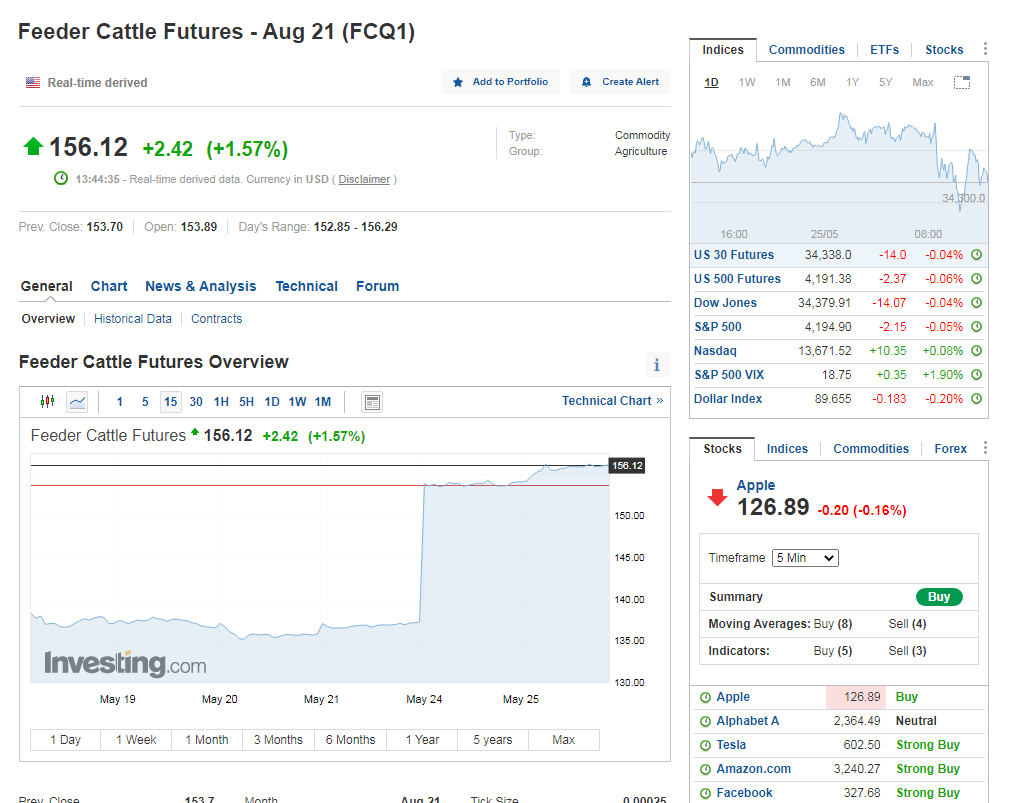This screenshot has height=803, width=1027.
Task: Click the US flag icon
Action: click(x=33, y=83)
